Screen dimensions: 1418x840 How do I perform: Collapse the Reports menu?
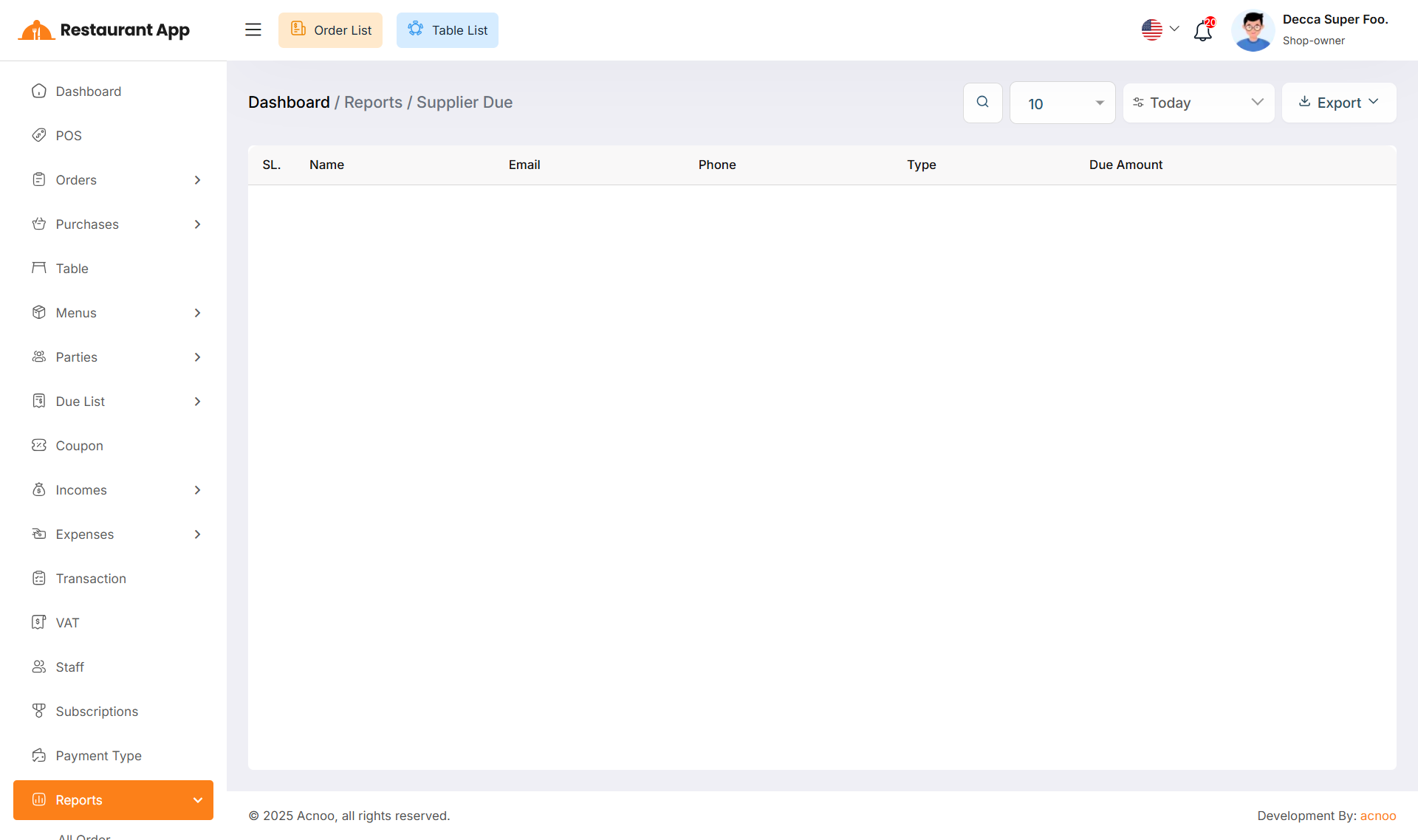113,800
